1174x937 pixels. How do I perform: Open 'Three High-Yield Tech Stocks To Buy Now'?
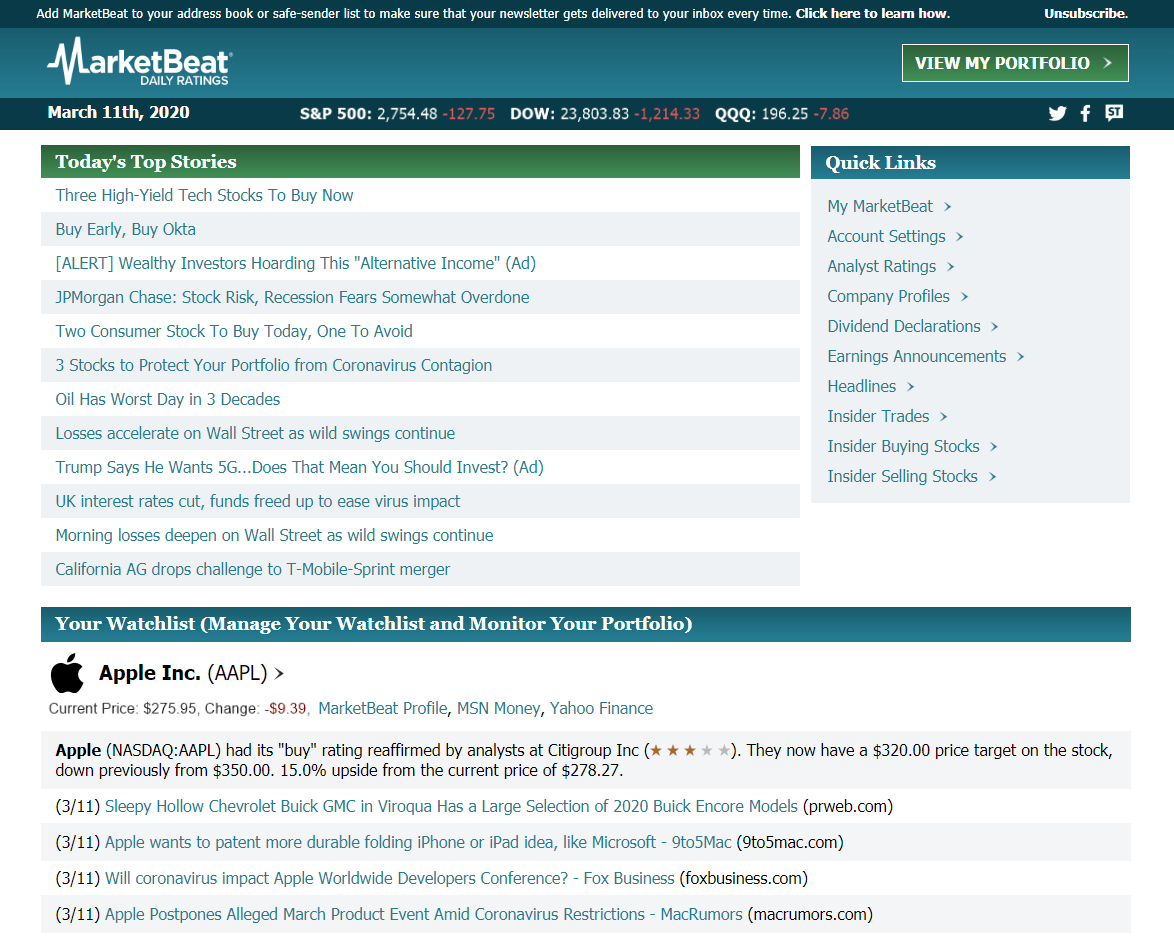[204, 195]
